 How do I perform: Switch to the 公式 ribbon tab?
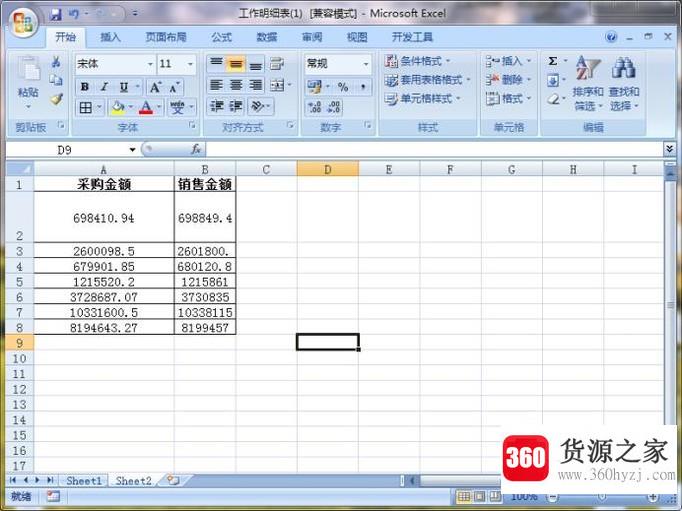(221, 37)
